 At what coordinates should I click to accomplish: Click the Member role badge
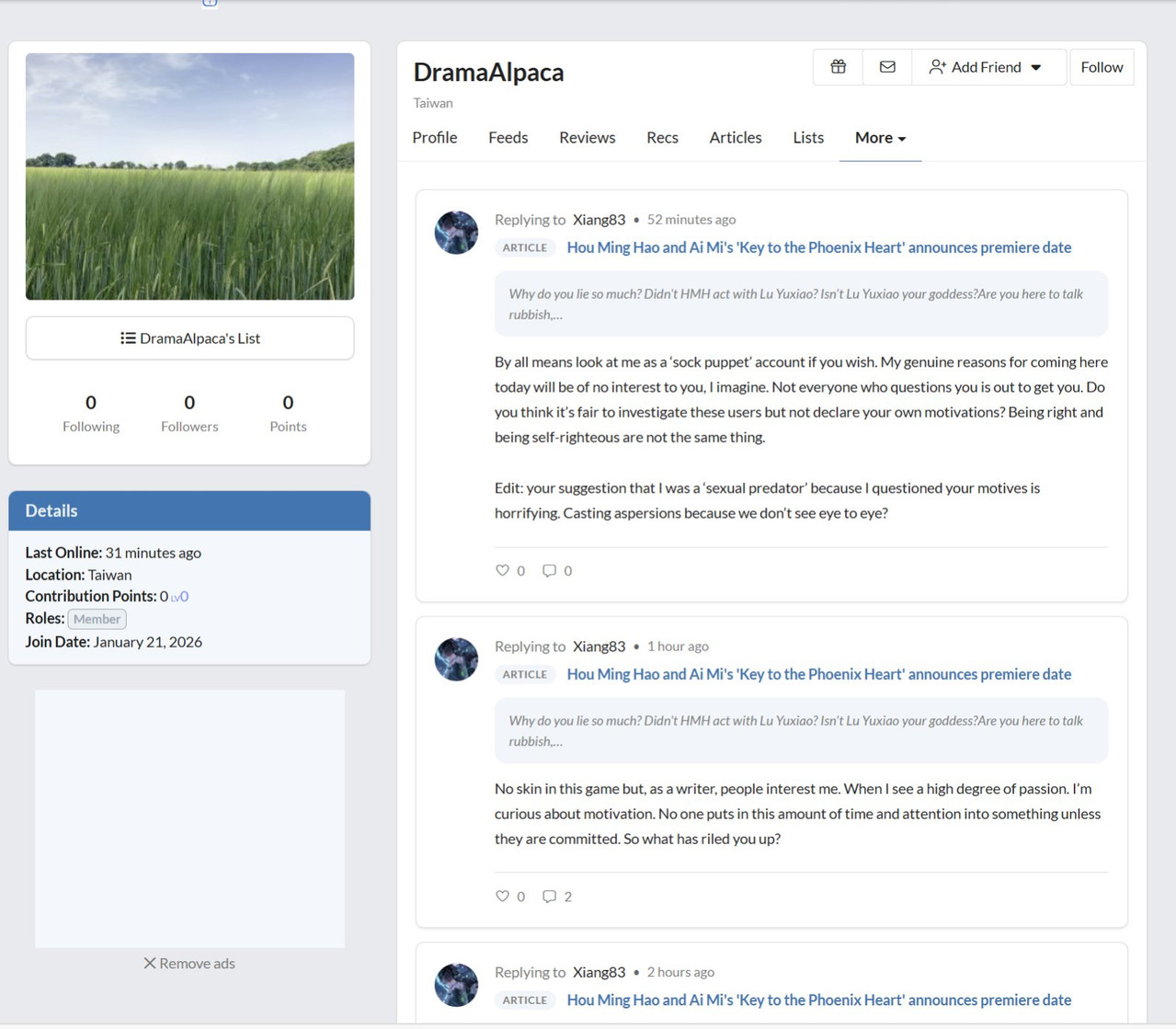click(x=97, y=619)
